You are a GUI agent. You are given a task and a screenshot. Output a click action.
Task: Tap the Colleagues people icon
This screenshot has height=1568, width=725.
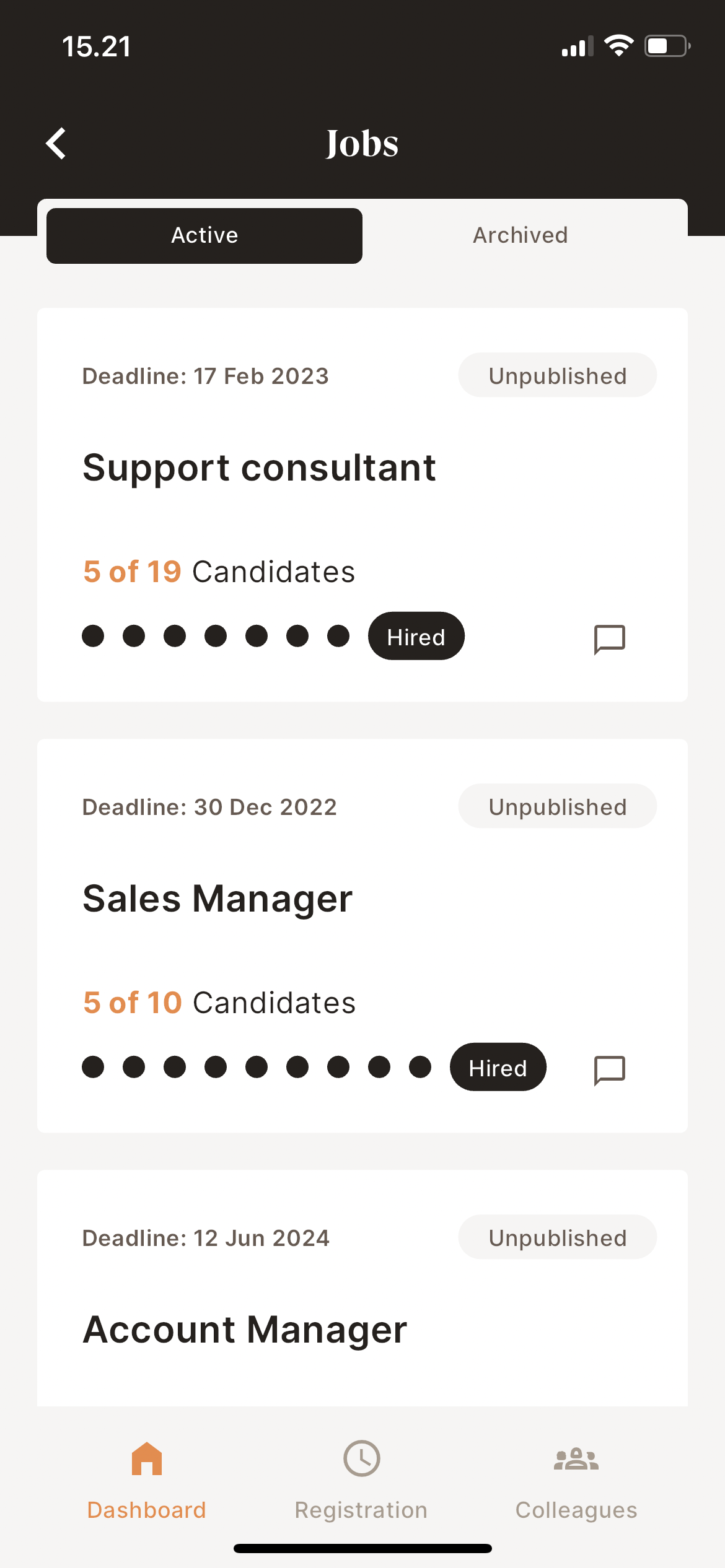(576, 1459)
